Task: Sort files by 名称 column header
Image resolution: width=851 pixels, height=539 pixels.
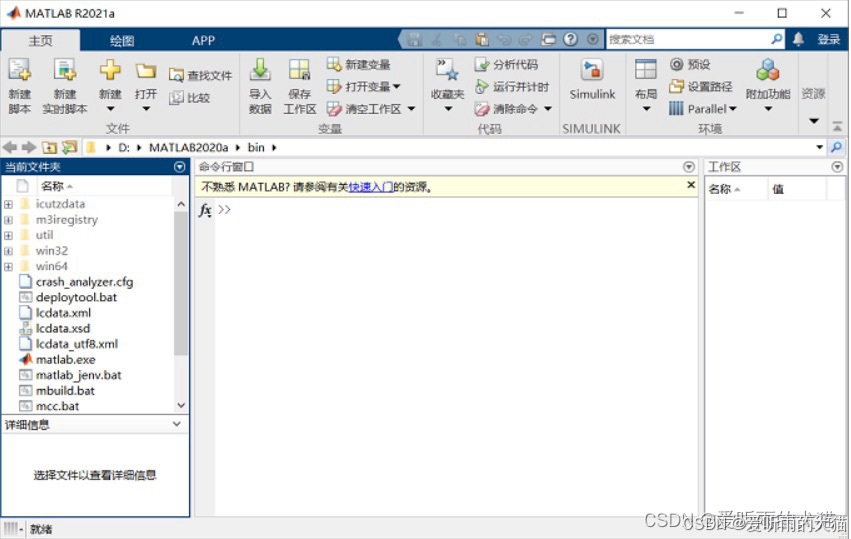Action: 53,186
